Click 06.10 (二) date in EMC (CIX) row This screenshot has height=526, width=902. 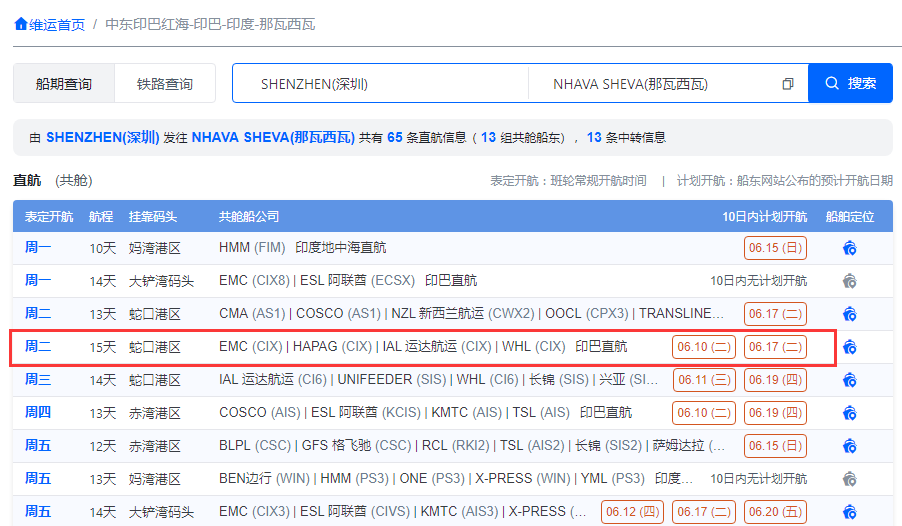(704, 347)
